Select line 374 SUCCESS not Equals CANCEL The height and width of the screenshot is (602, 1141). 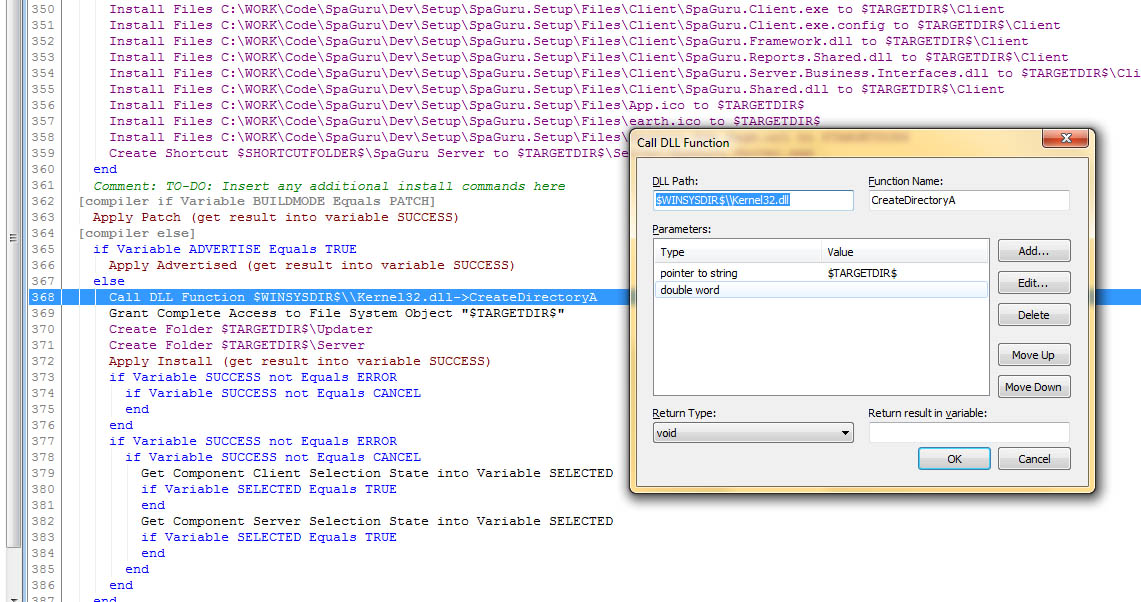(273, 393)
